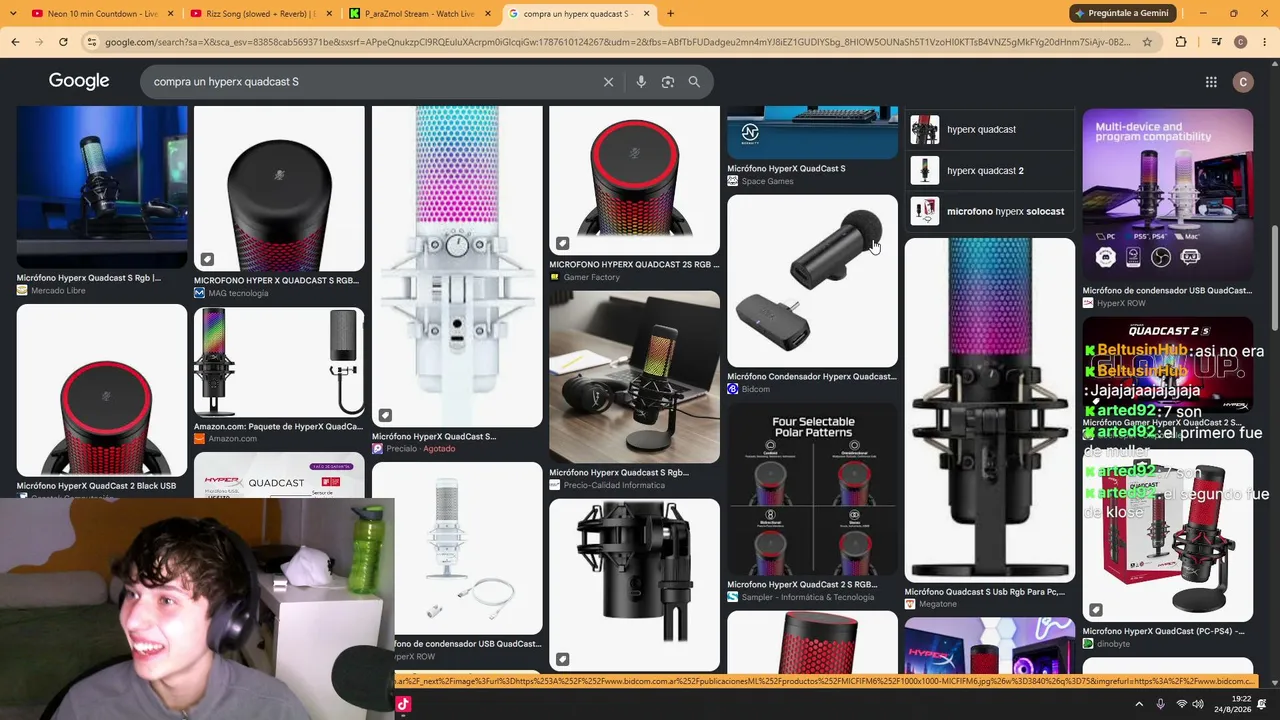Open Chrome's three-dot menu
The height and width of the screenshot is (720, 1280).
pyautogui.click(x=1264, y=42)
